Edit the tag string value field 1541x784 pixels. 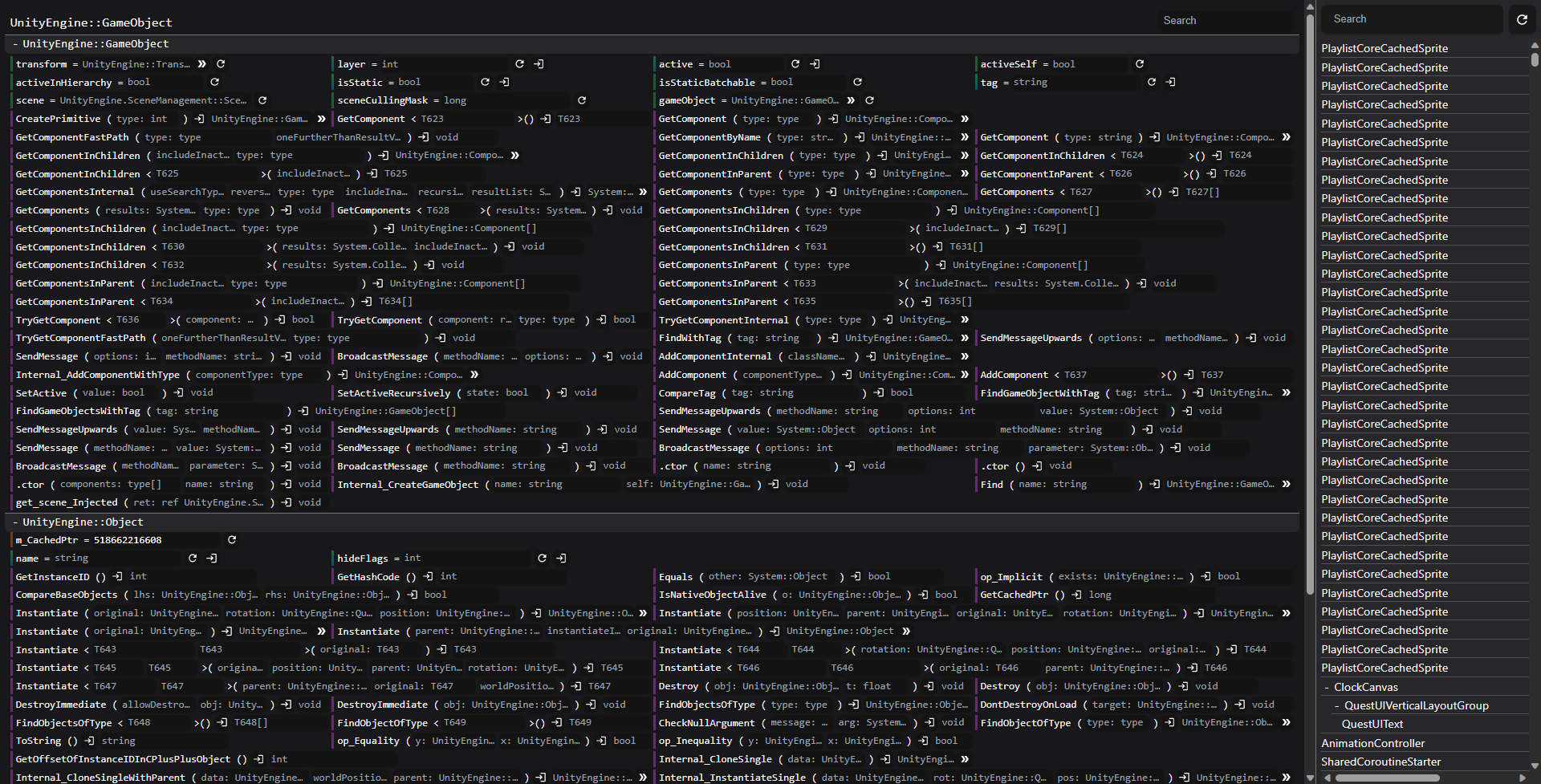[x=1075, y=82]
